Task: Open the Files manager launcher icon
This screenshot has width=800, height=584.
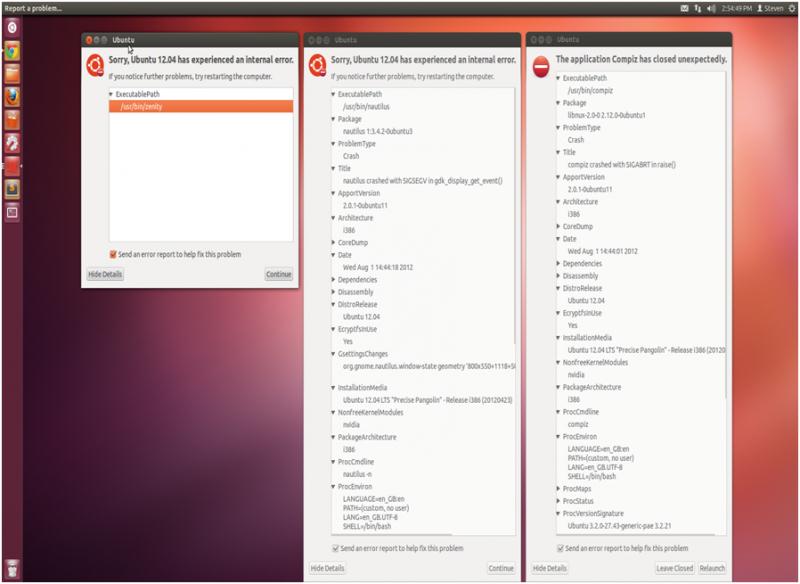Action: pos(12,74)
